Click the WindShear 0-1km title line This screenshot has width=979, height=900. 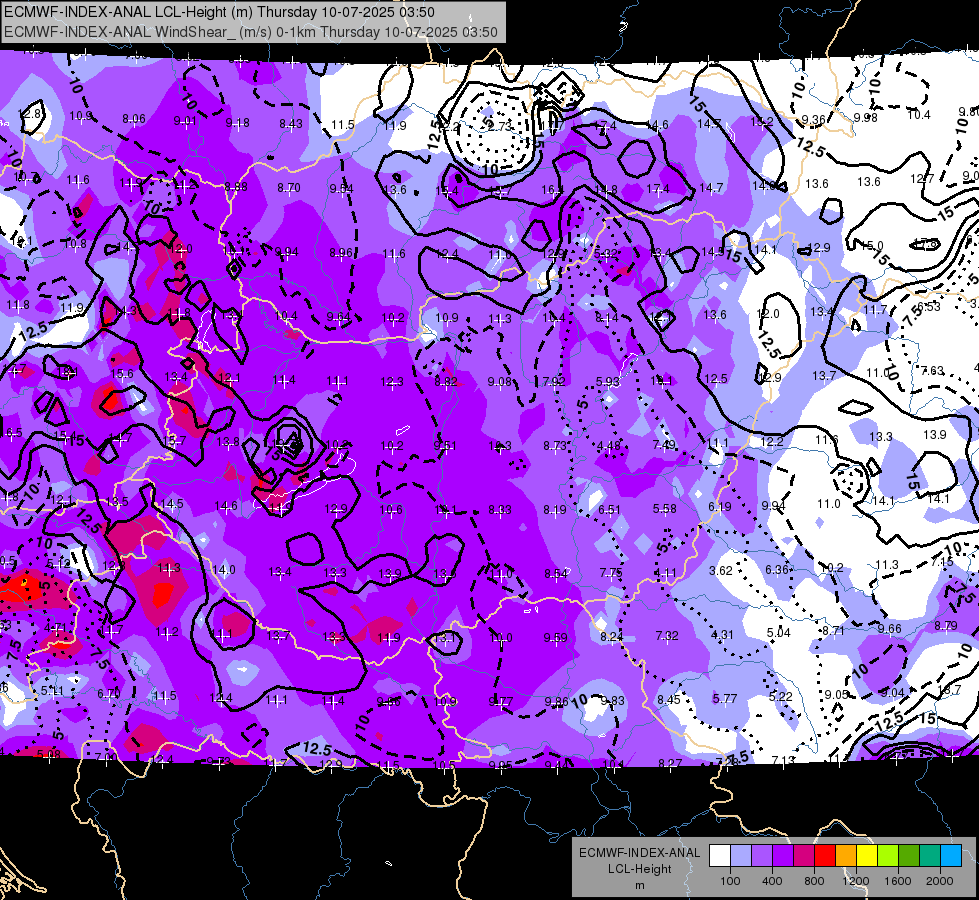250,32
